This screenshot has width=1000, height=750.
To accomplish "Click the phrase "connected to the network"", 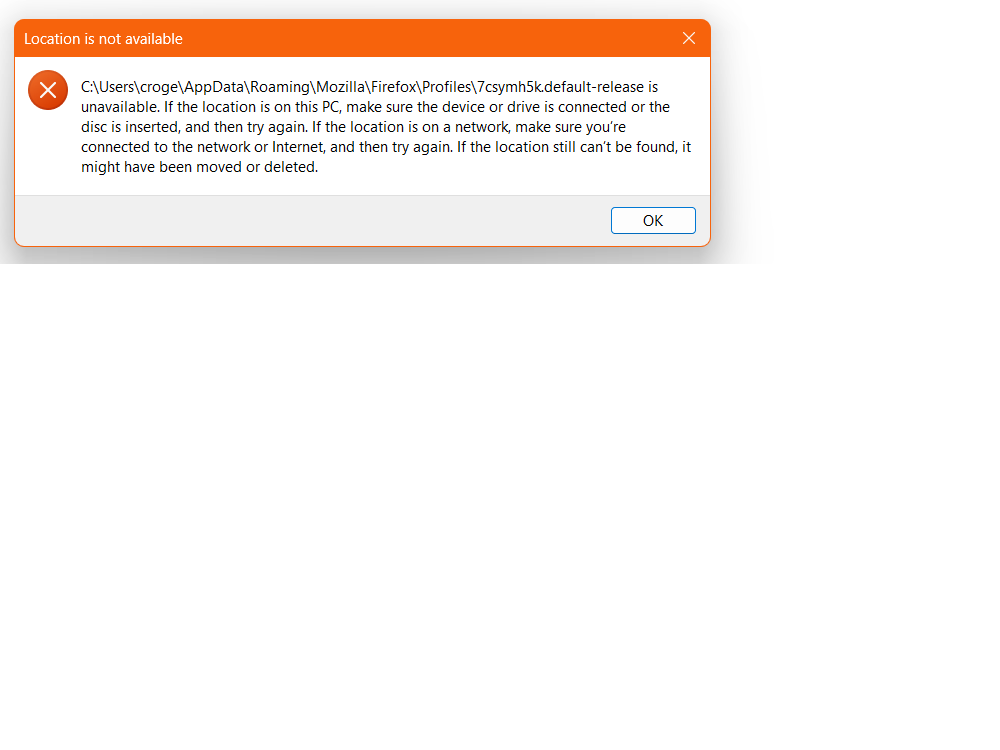I will tap(166, 147).
